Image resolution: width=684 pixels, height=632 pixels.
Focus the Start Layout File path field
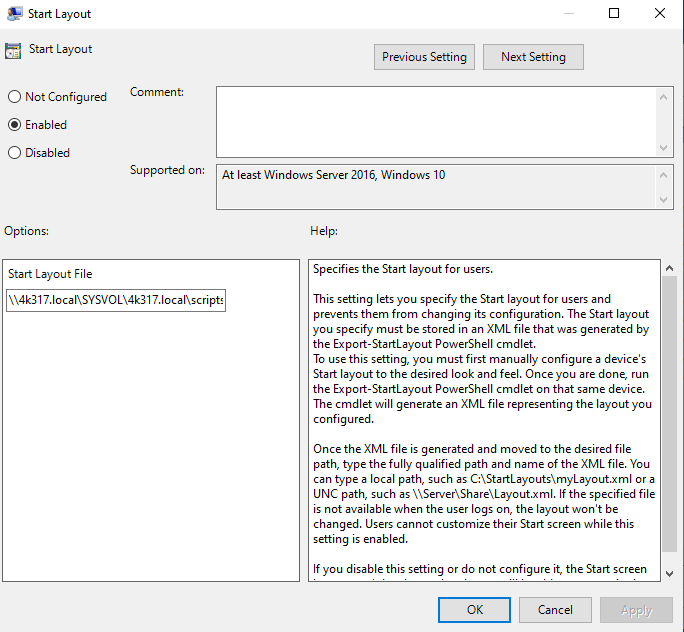click(x=115, y=301)
